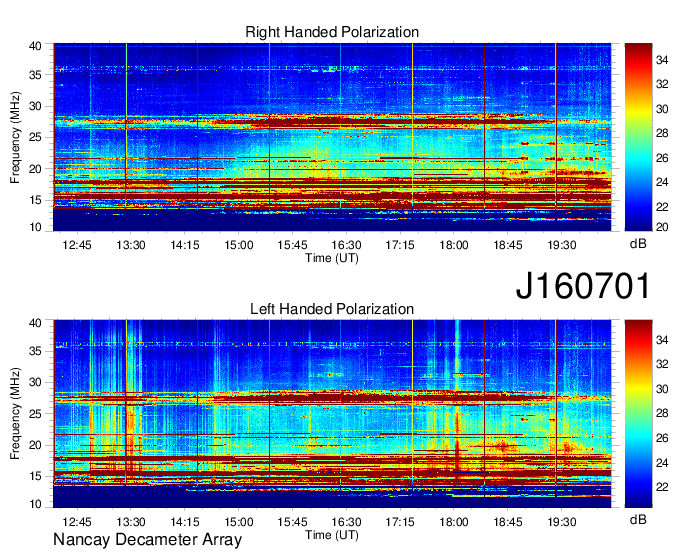The height and width of the screenshot is (552, 680).
Task: Click the top plot's dB color scale bar
Action: tap(638, 137)
